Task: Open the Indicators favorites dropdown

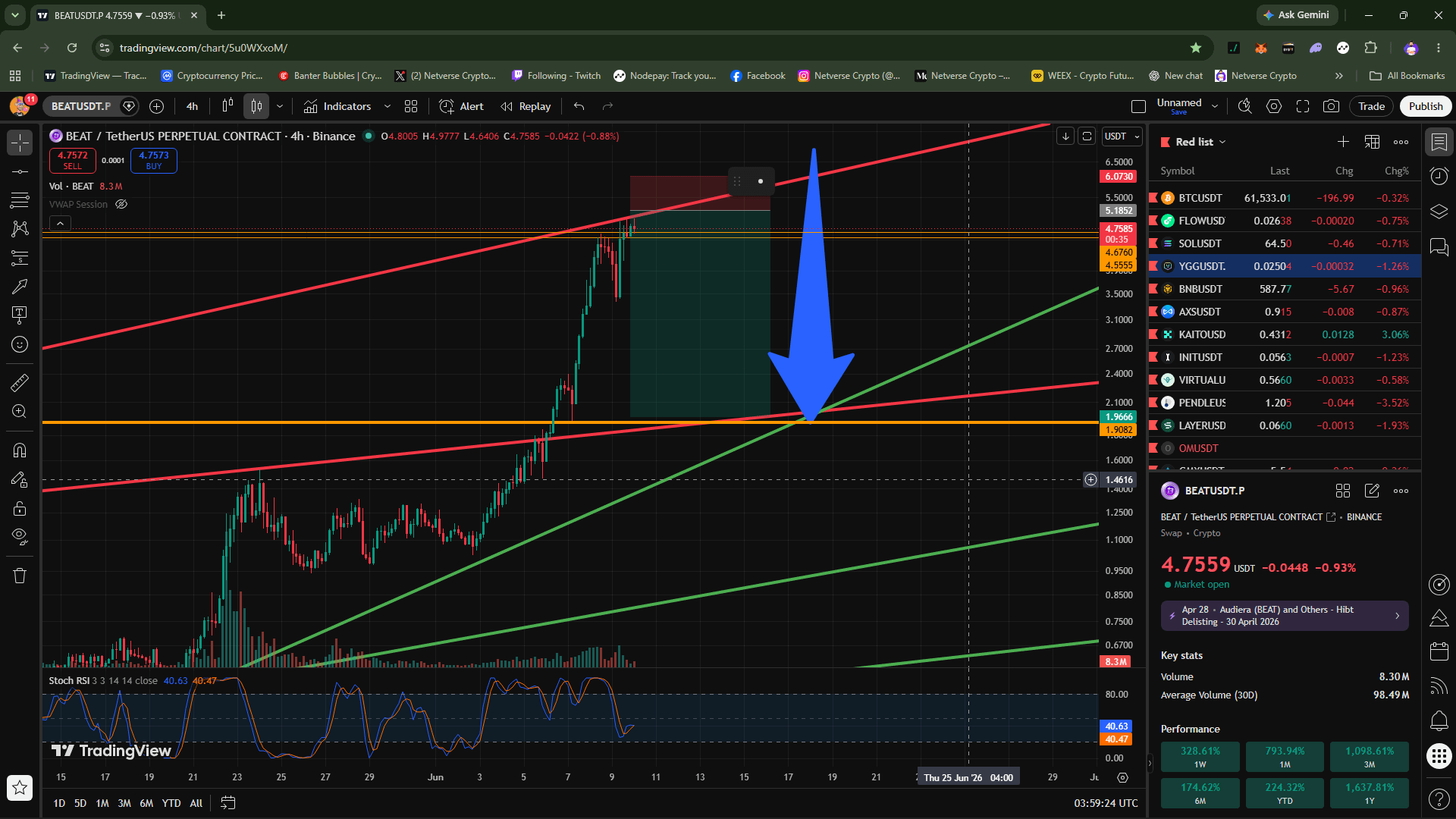Action: point(388,106)
